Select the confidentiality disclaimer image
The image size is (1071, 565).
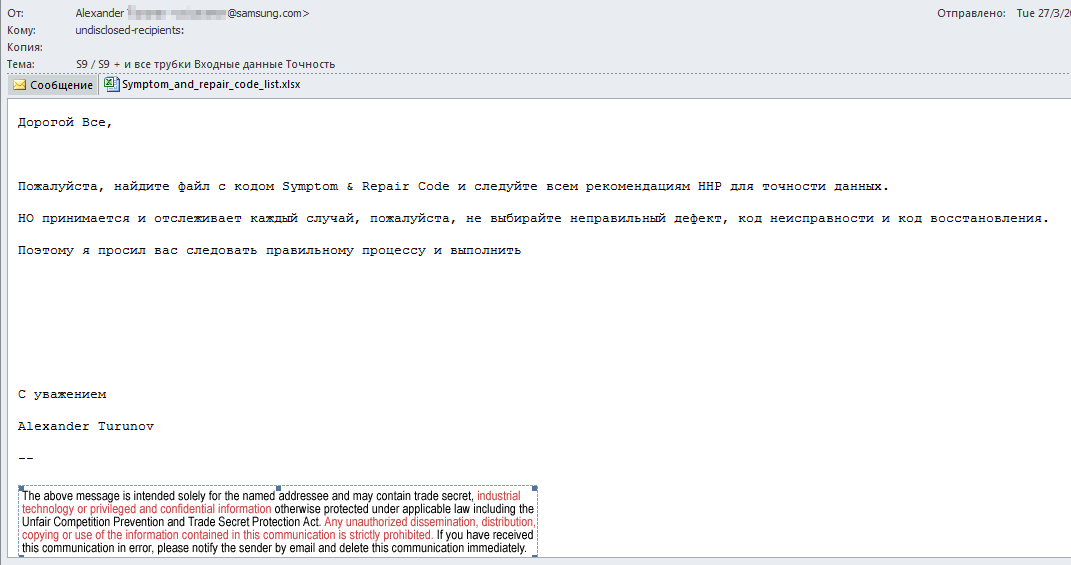[x=278, y=522]
